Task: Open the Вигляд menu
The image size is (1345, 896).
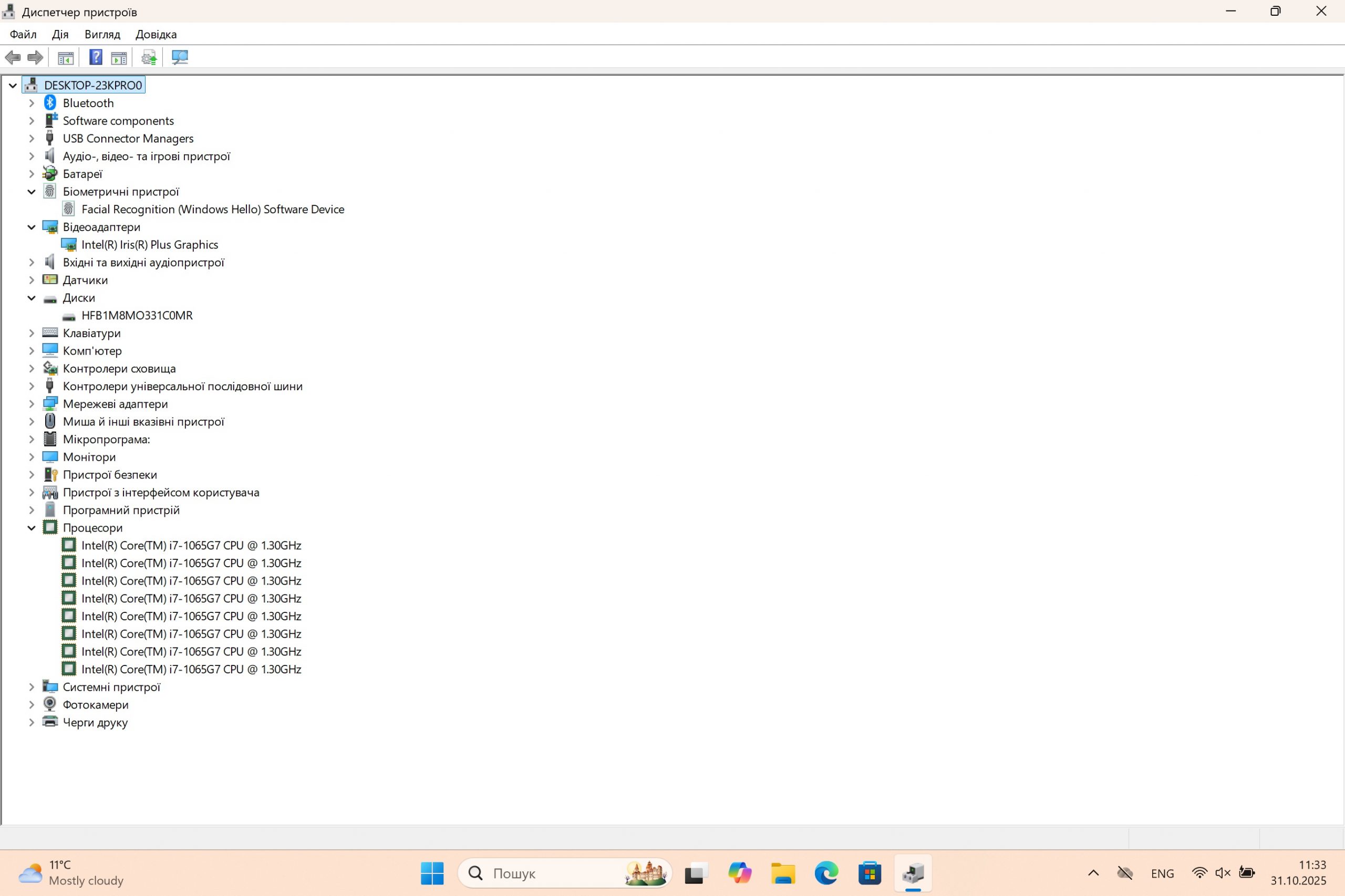Action: point(102,34)
